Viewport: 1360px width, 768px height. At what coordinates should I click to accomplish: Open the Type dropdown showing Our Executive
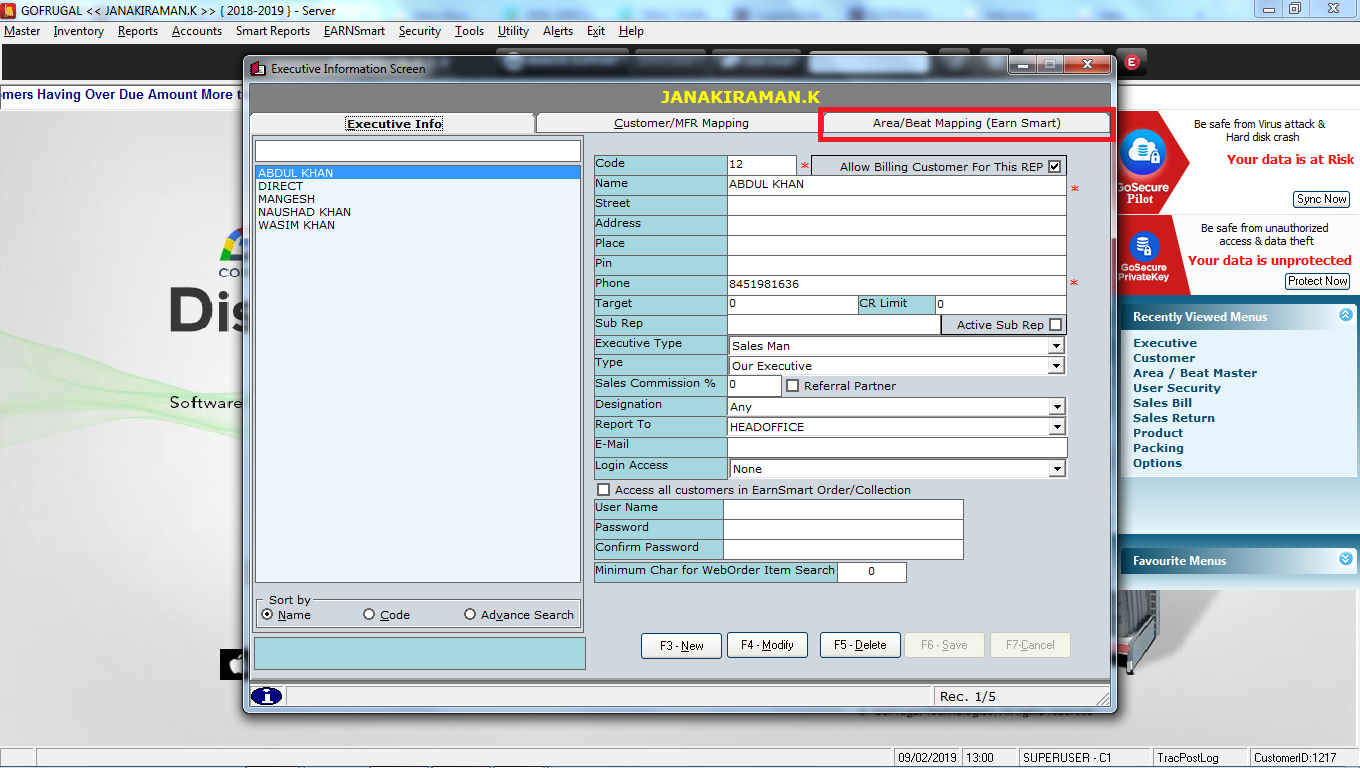tap(1055, 366)
